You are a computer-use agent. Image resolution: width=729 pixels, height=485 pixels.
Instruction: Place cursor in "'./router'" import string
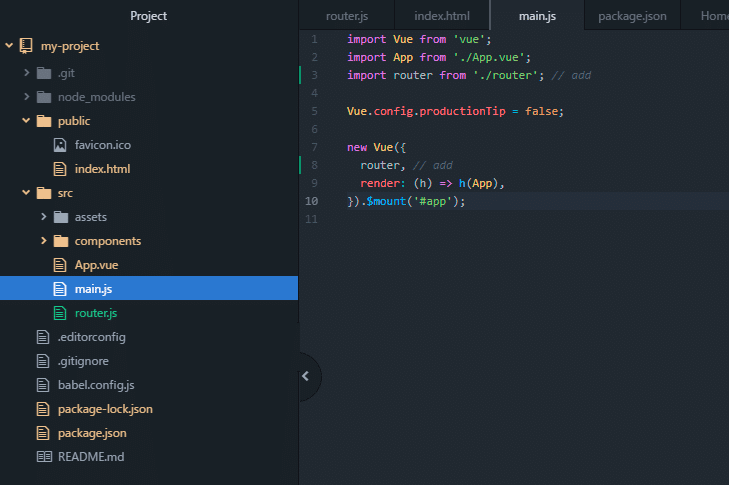click(505, 75)
